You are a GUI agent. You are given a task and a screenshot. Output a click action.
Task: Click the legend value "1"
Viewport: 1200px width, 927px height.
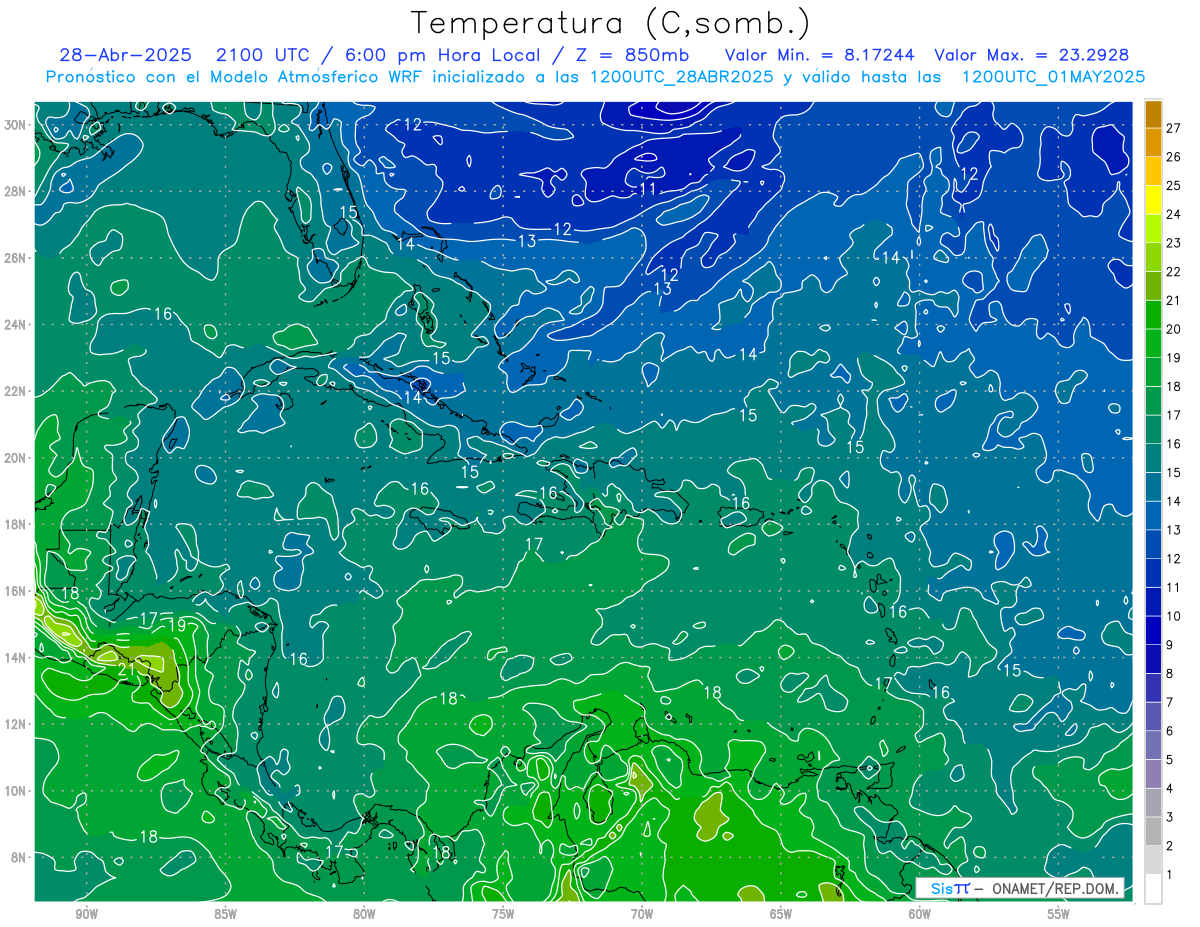1170,875
